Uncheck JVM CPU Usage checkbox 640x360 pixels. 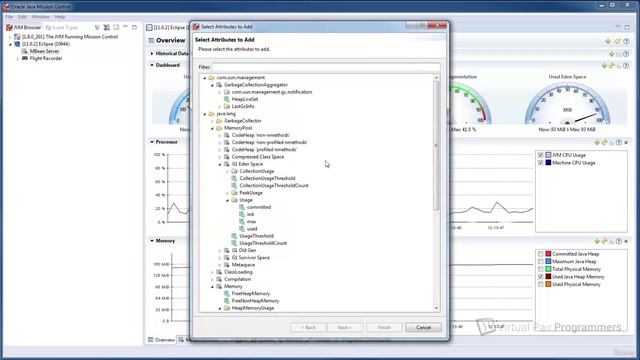[x=540, y=155]
